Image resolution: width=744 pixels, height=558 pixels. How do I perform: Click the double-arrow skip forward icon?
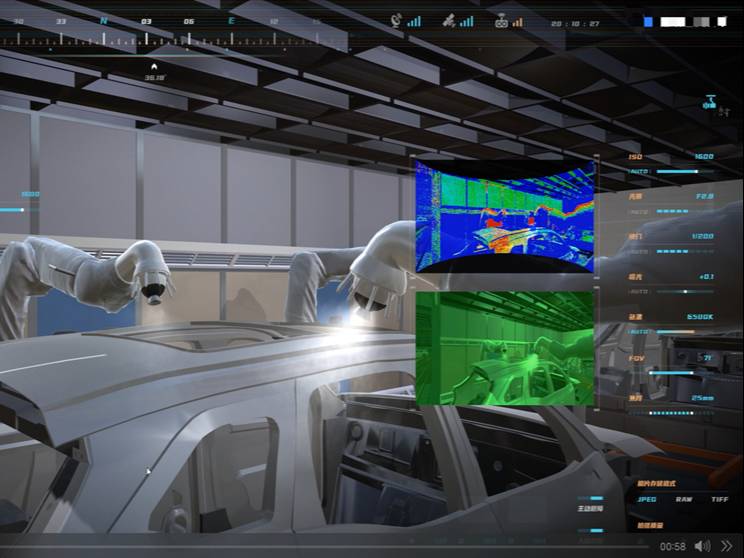tap(726, 546)
